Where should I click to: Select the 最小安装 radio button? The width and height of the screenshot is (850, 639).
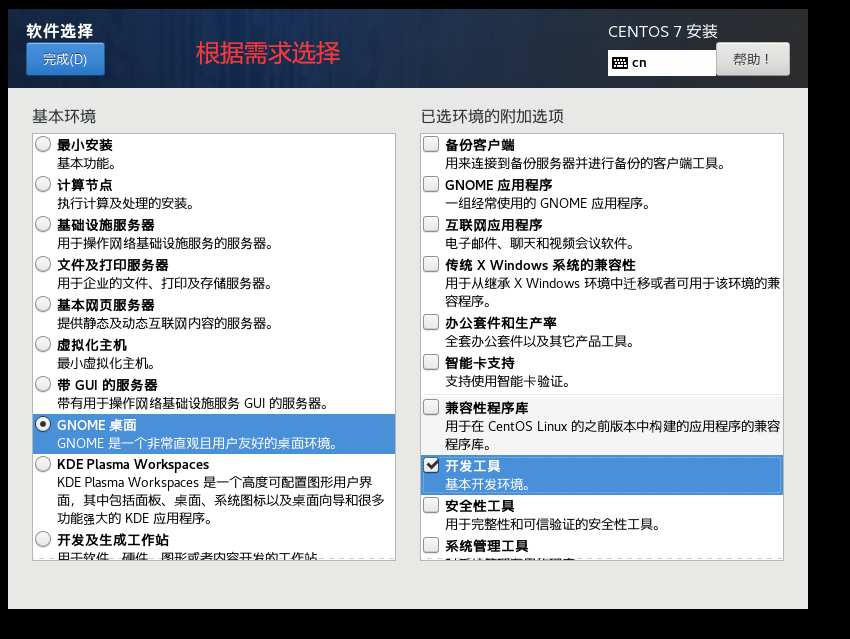click(43, 144)
